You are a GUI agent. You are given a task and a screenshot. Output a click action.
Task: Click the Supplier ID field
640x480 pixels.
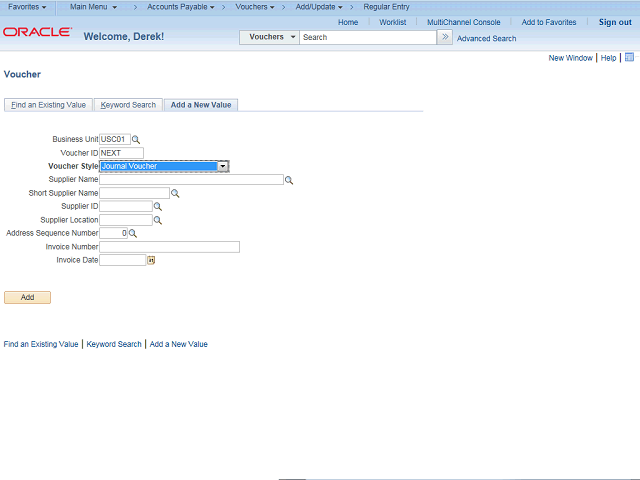(x=126, y=207)
